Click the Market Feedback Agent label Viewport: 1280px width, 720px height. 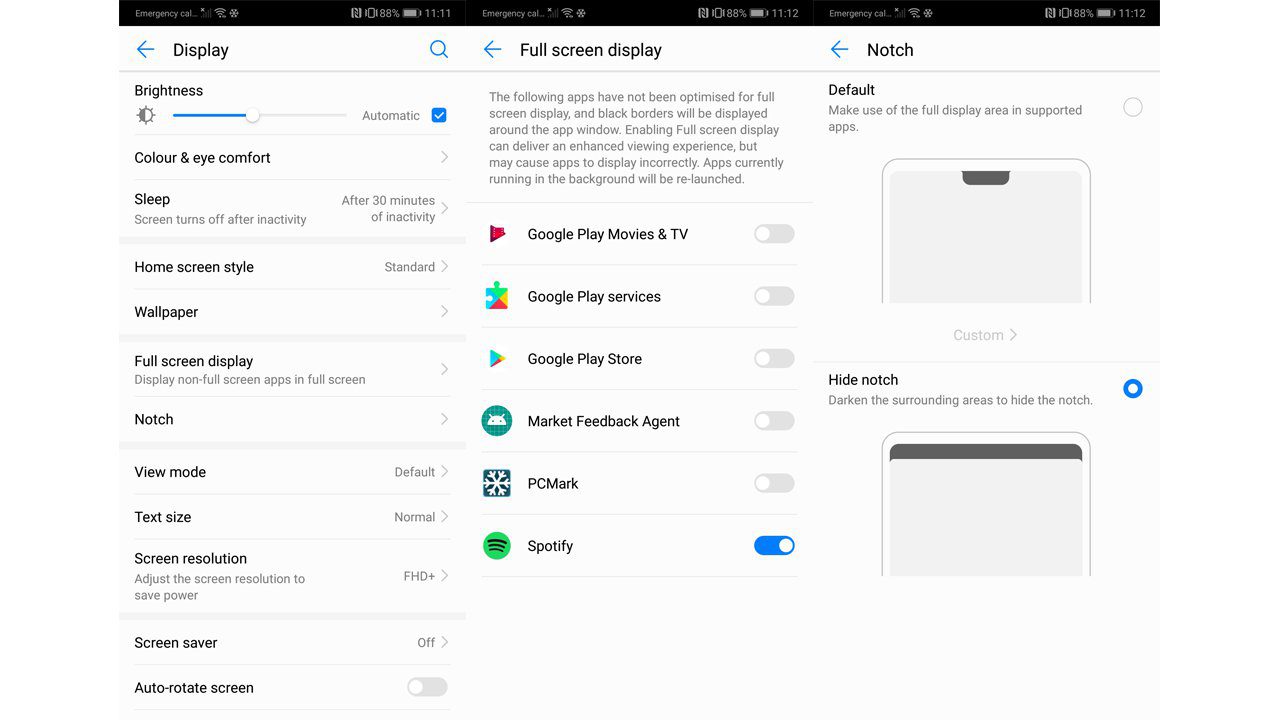pyautogui.click(x=603, y=421)
